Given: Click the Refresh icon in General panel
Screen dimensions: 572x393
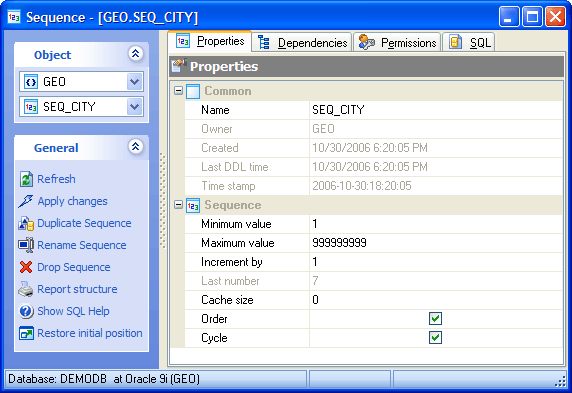Looking at the screenshot, I should (x=26, y=179).
